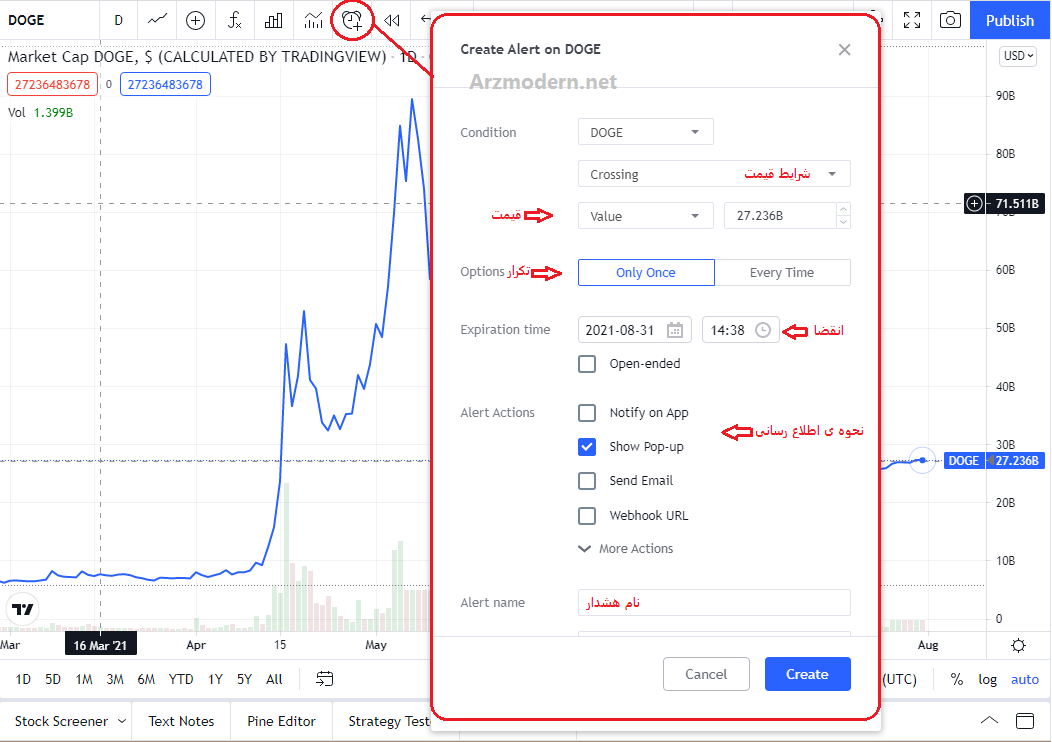Increase the alert value with stepper
Image resolution: width=1052 pixels, height=742 pixels.
point(844,209)
